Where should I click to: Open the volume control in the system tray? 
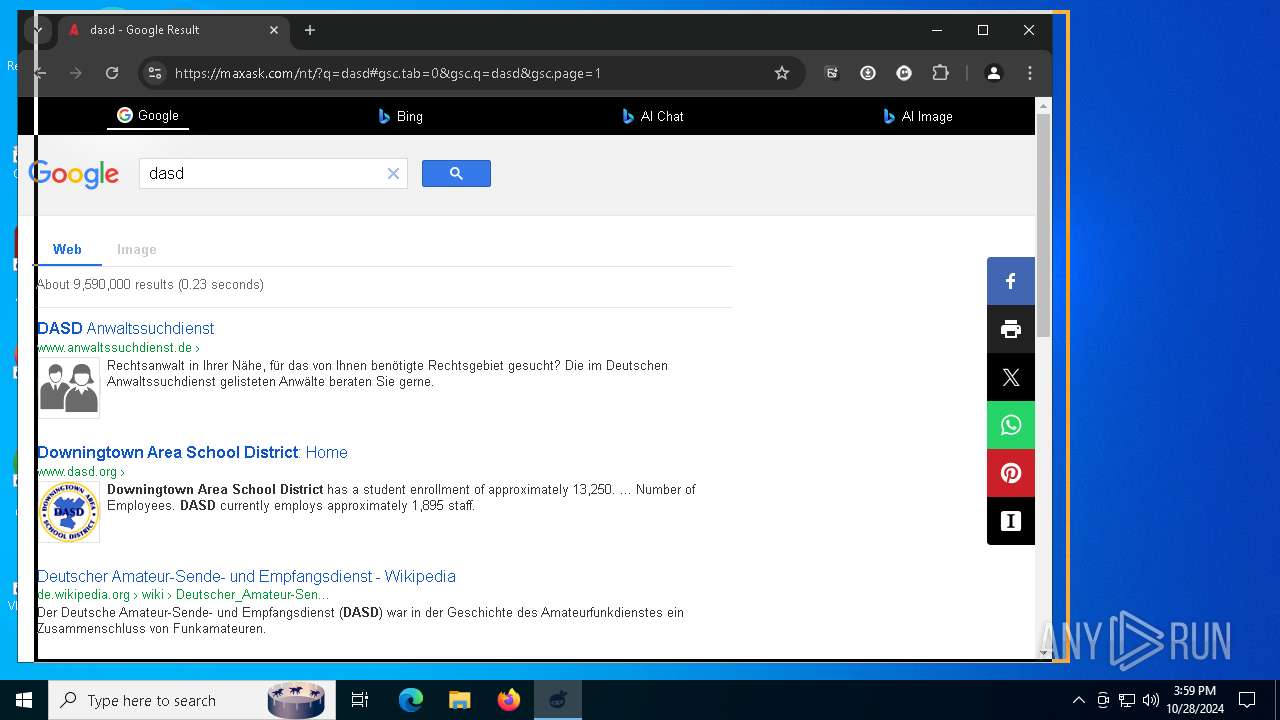[1151, 700]
